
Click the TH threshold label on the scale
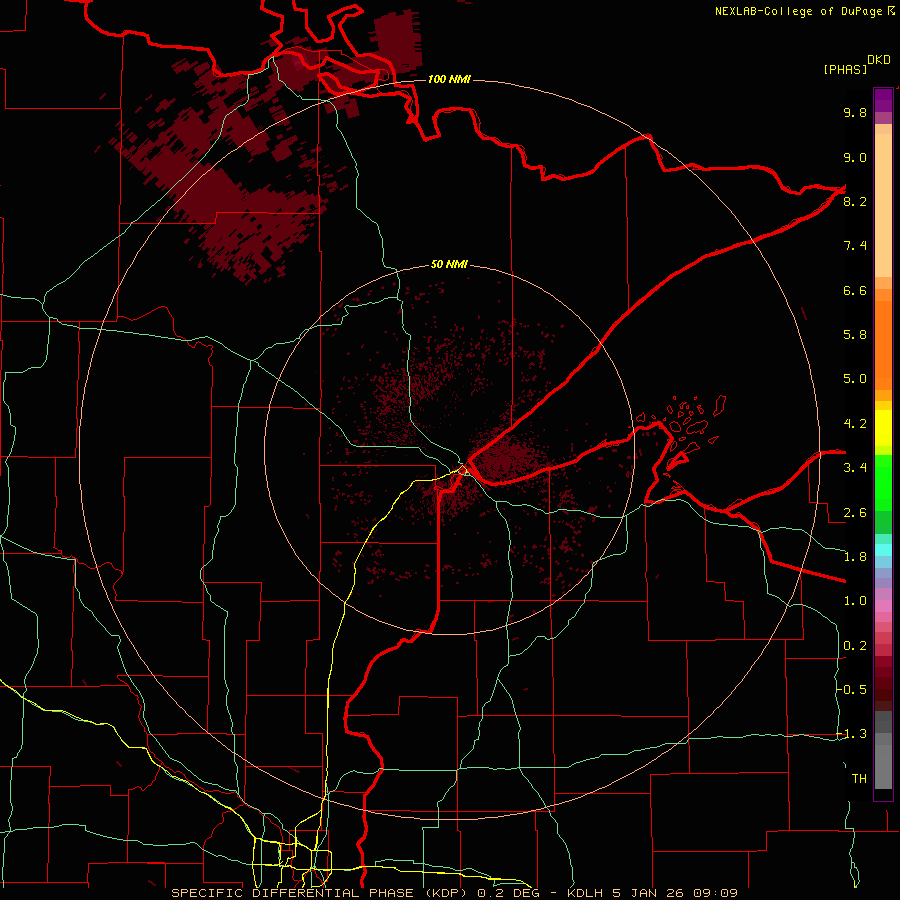click(859, 779)
